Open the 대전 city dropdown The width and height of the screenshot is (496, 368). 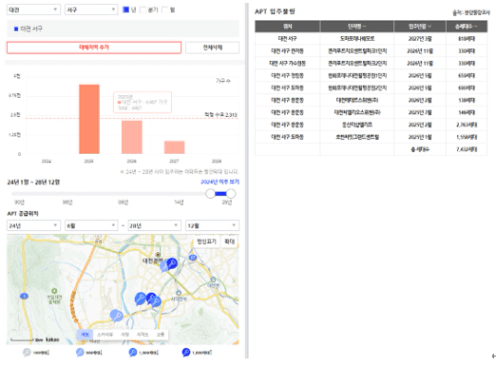click(x=34, y=10)
